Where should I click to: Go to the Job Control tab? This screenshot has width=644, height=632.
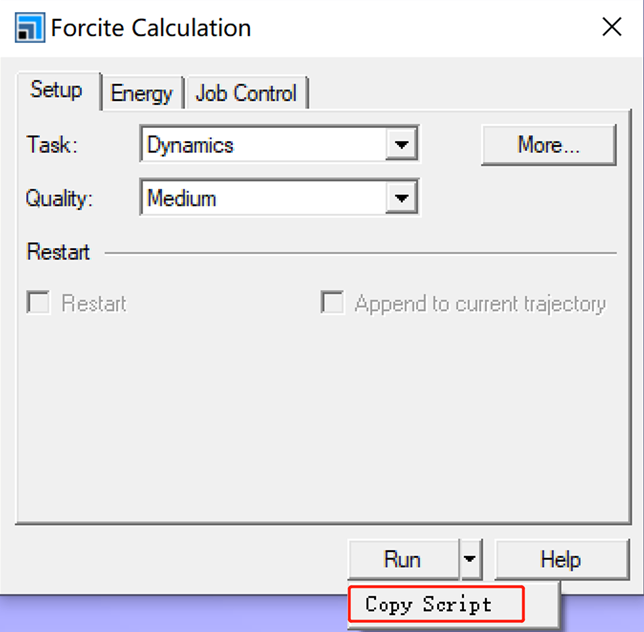(x=246, y=93)
